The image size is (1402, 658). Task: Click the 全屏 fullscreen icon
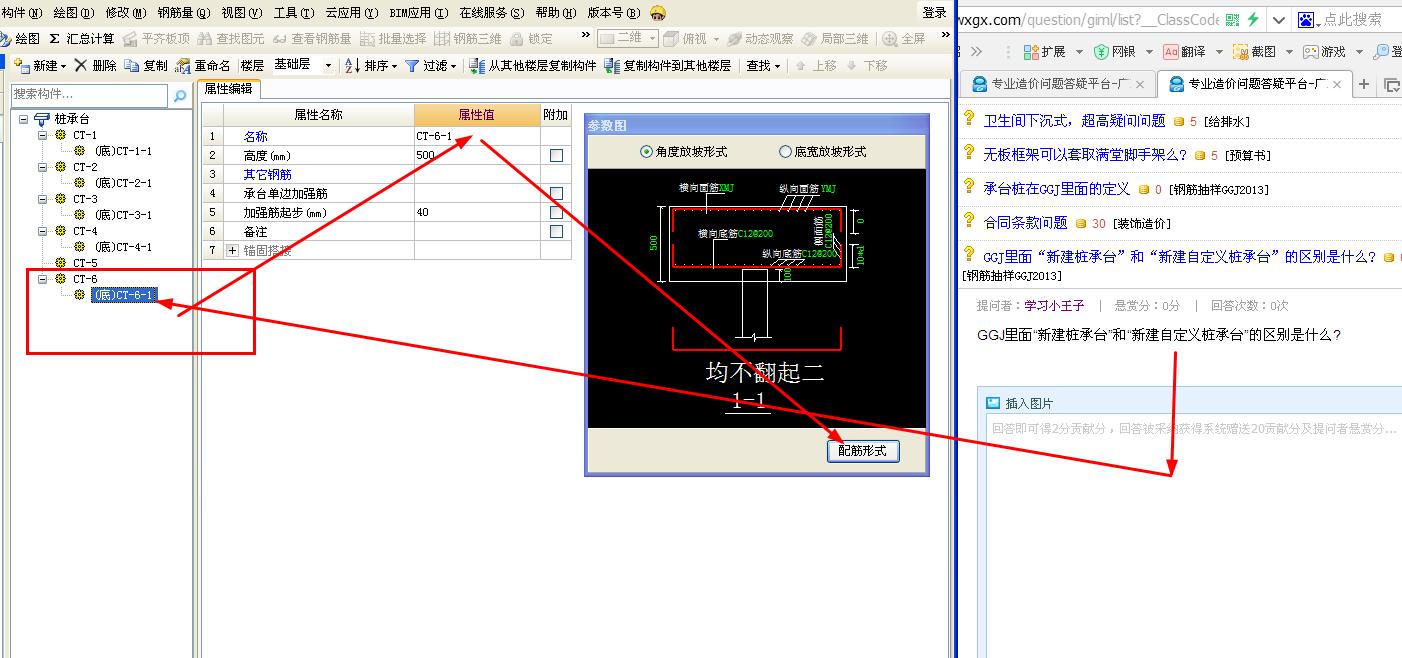pyautogui.click(x=890, y=39)
